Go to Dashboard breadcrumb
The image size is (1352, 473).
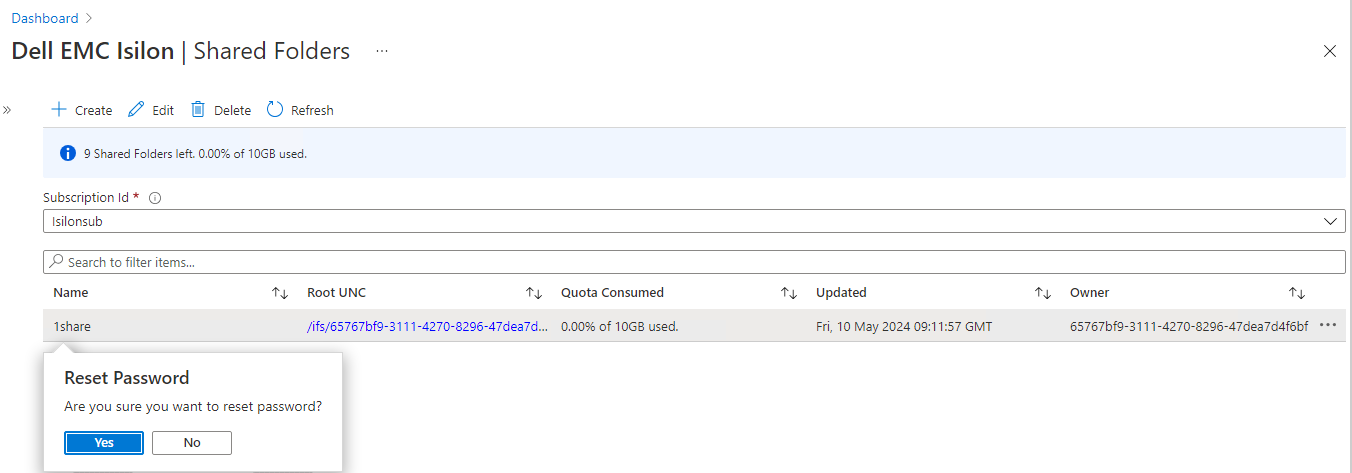click(x=44, y=18)
